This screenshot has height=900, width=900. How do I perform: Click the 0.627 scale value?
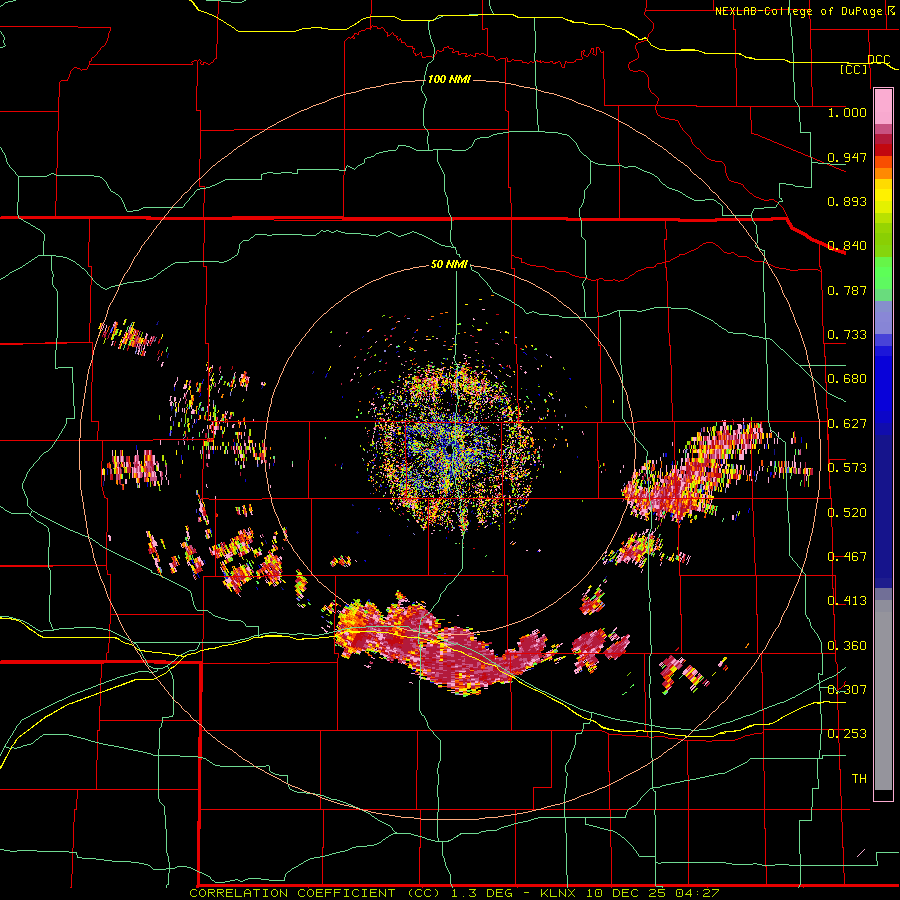pyautogui.click(x=847, y=424)
